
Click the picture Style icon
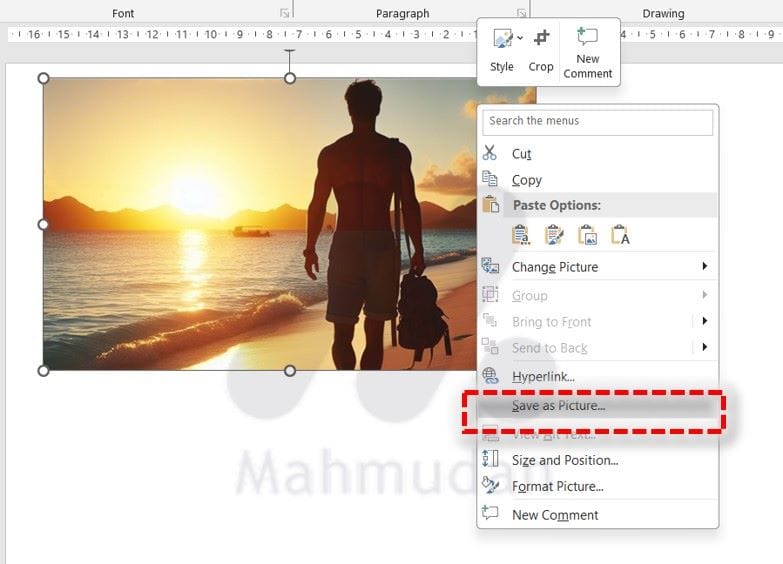502,41
